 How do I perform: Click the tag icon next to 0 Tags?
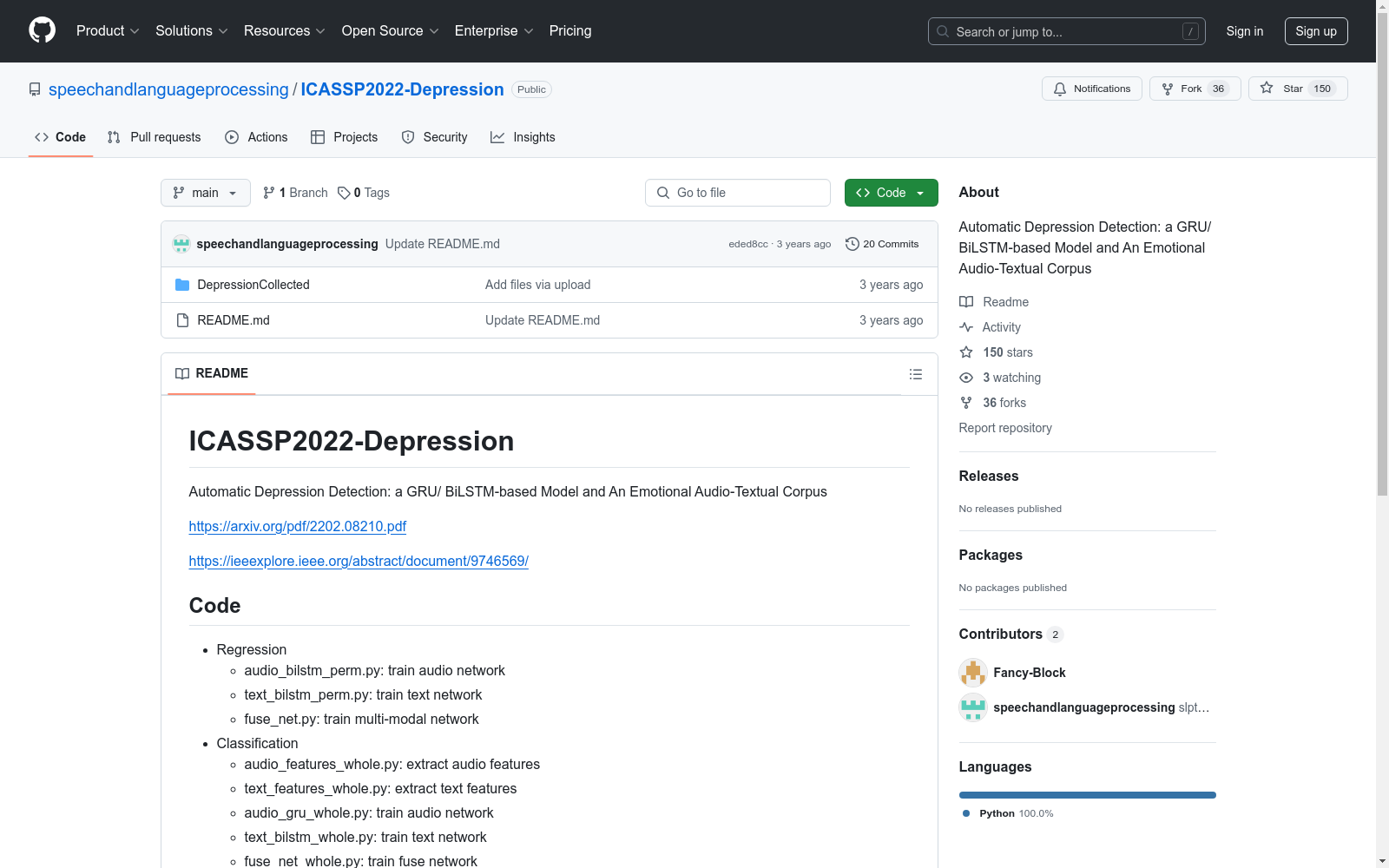(x=344, y=193)
